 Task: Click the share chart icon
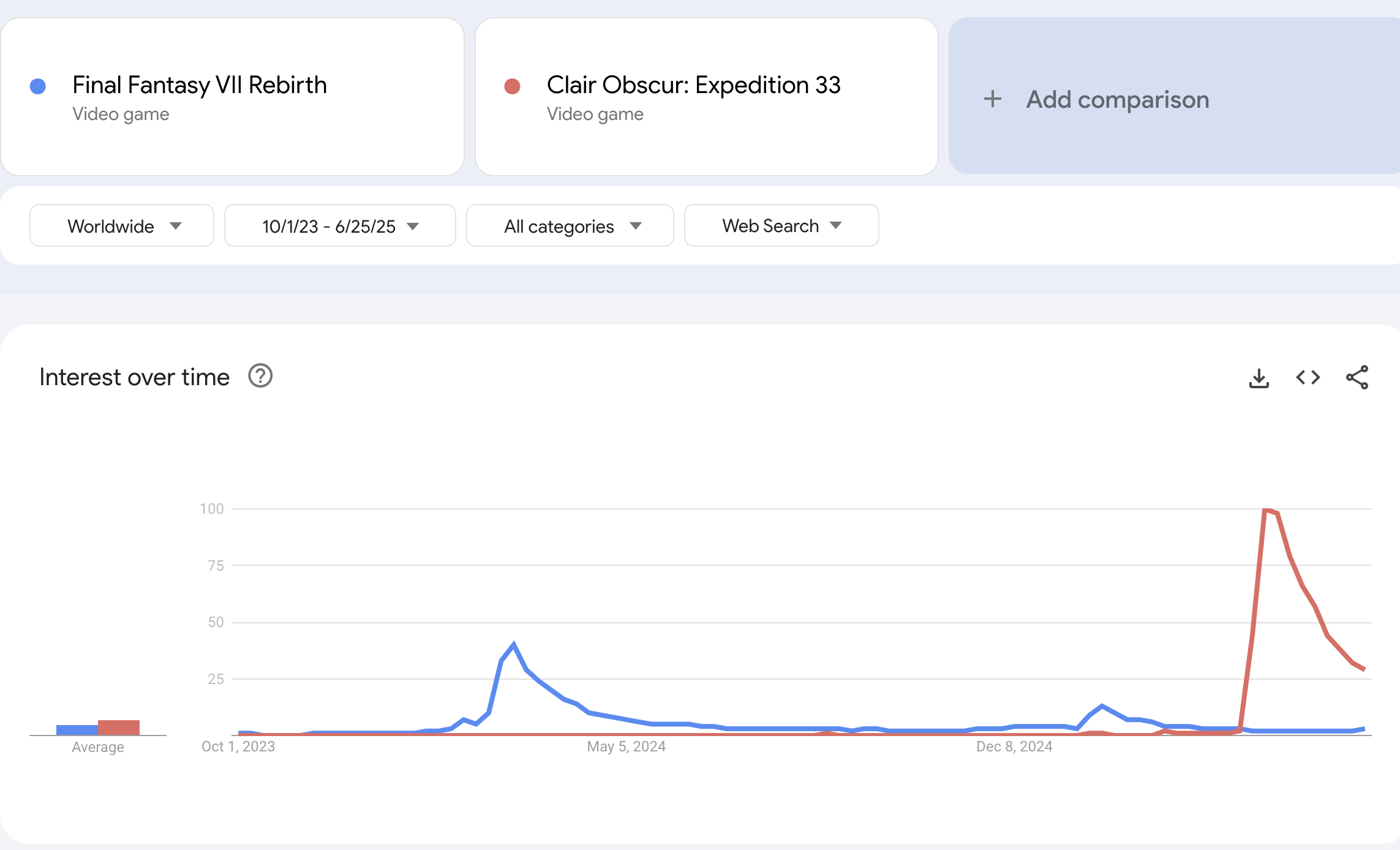tap(1357, 377)
